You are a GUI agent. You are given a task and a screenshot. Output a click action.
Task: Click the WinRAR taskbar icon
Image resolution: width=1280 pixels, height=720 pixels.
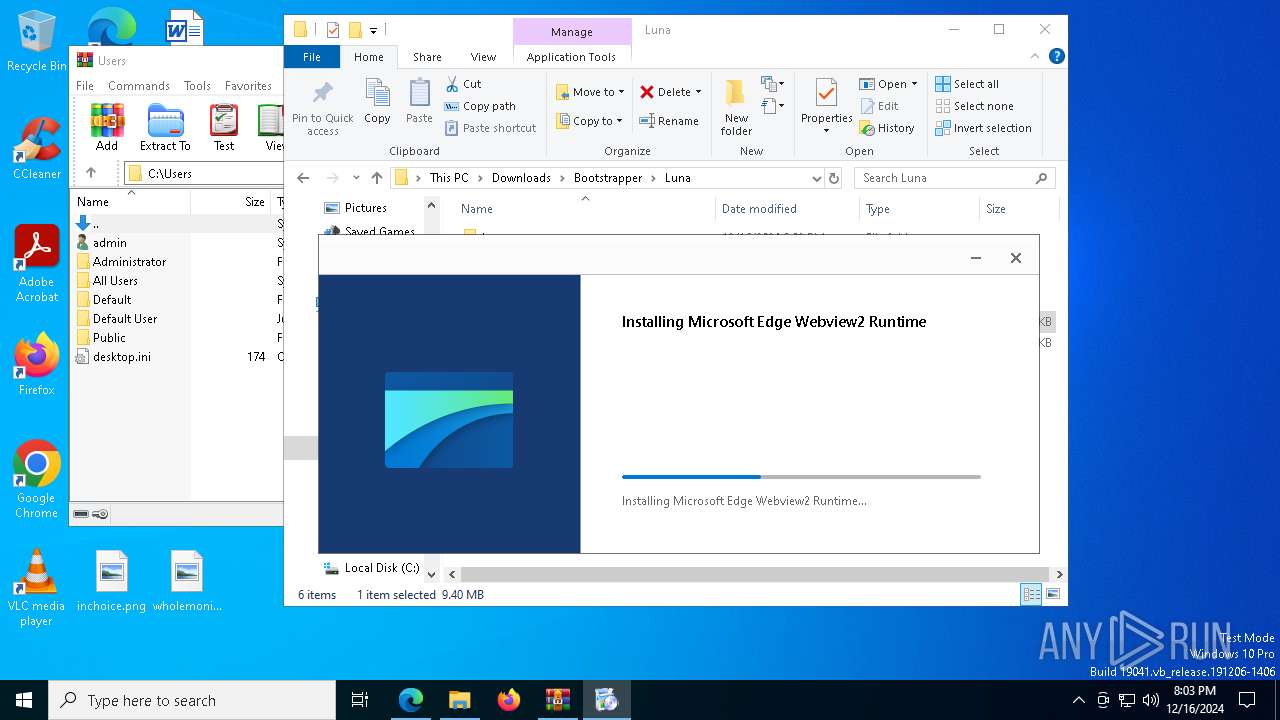pyautogui.click(x=558, y=700)
